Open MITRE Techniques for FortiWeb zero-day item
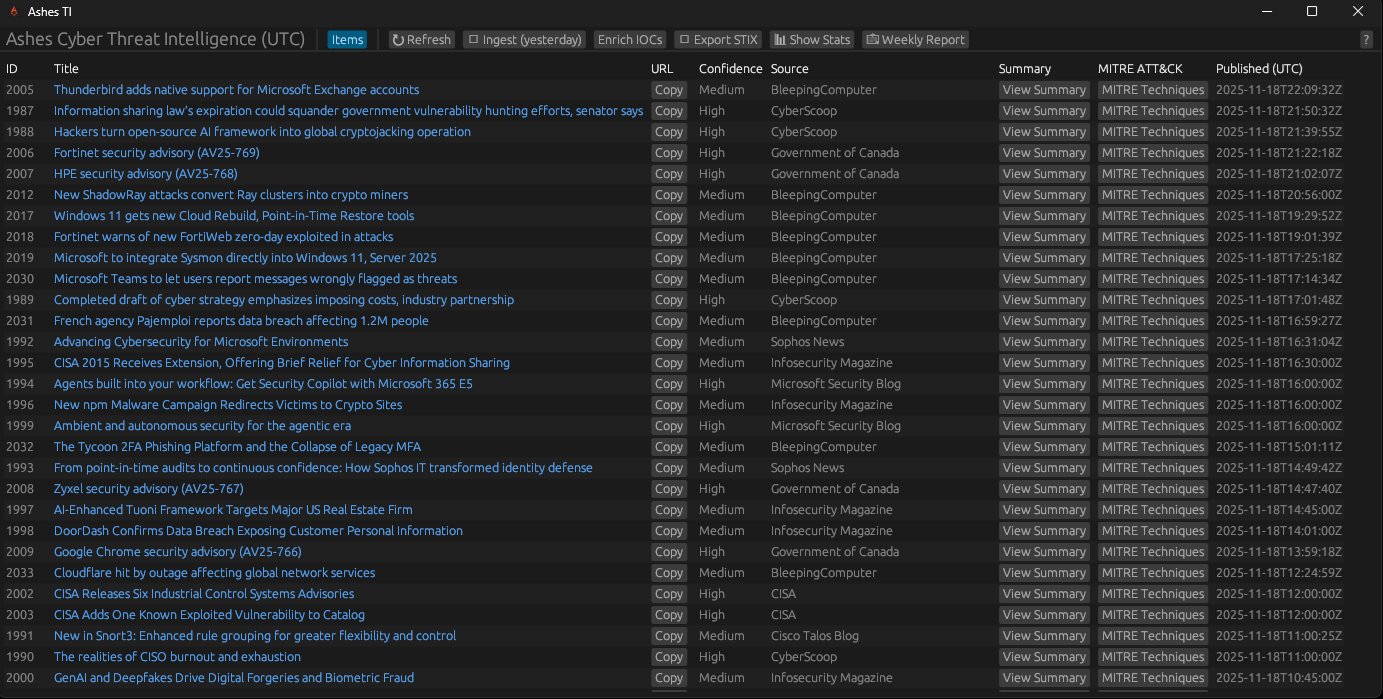The image size is (1383, 699). pyautogui.click(x=1152, y=237)
